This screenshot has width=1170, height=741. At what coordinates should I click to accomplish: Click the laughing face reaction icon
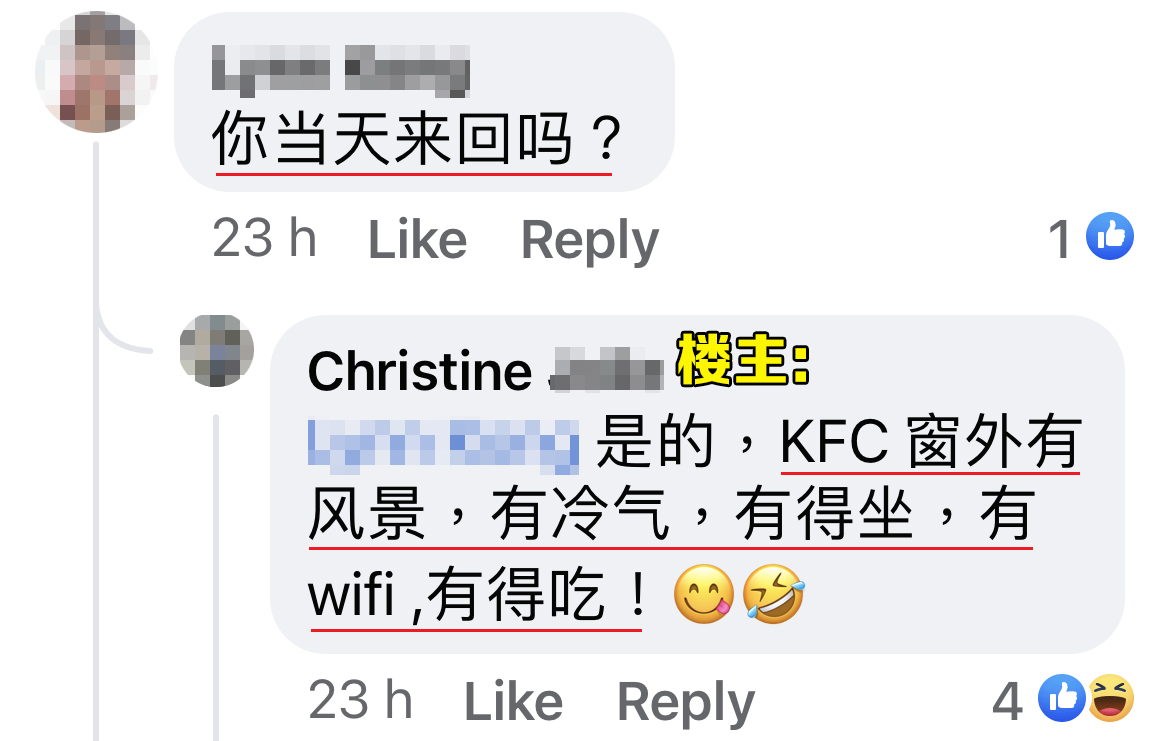pyautogui.click(x=1110, y=698)
